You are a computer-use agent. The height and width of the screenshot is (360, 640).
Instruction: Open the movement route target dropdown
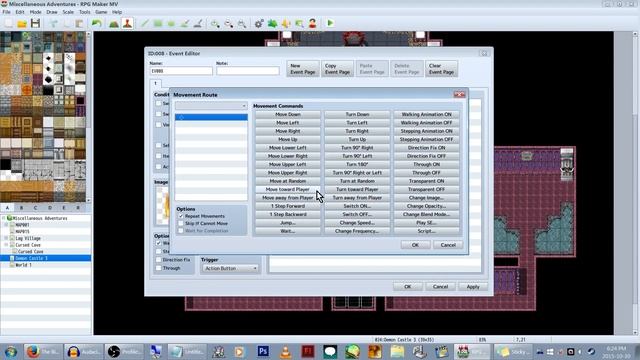211,106
